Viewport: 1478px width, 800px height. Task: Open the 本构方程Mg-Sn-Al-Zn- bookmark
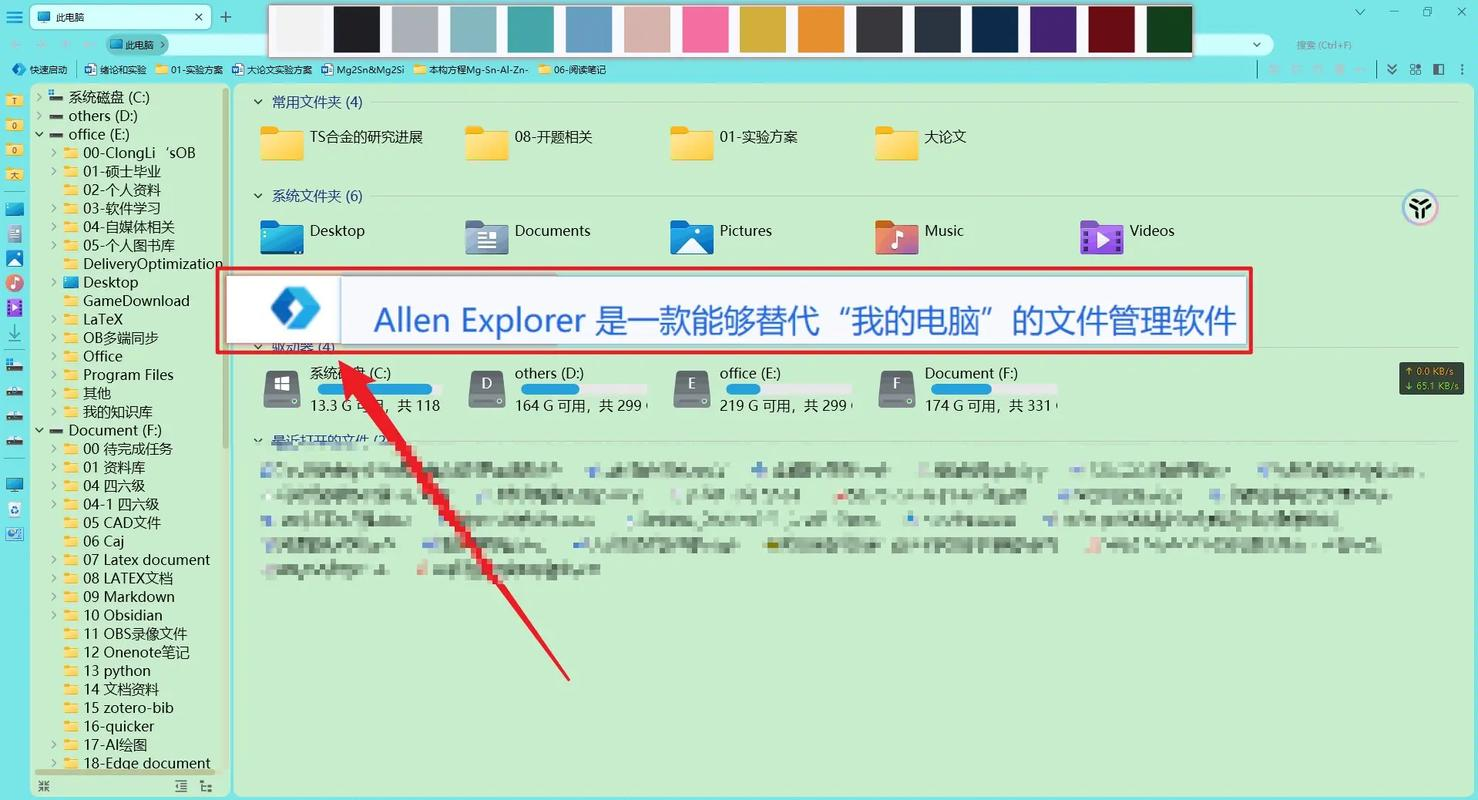tap(471, 70)
